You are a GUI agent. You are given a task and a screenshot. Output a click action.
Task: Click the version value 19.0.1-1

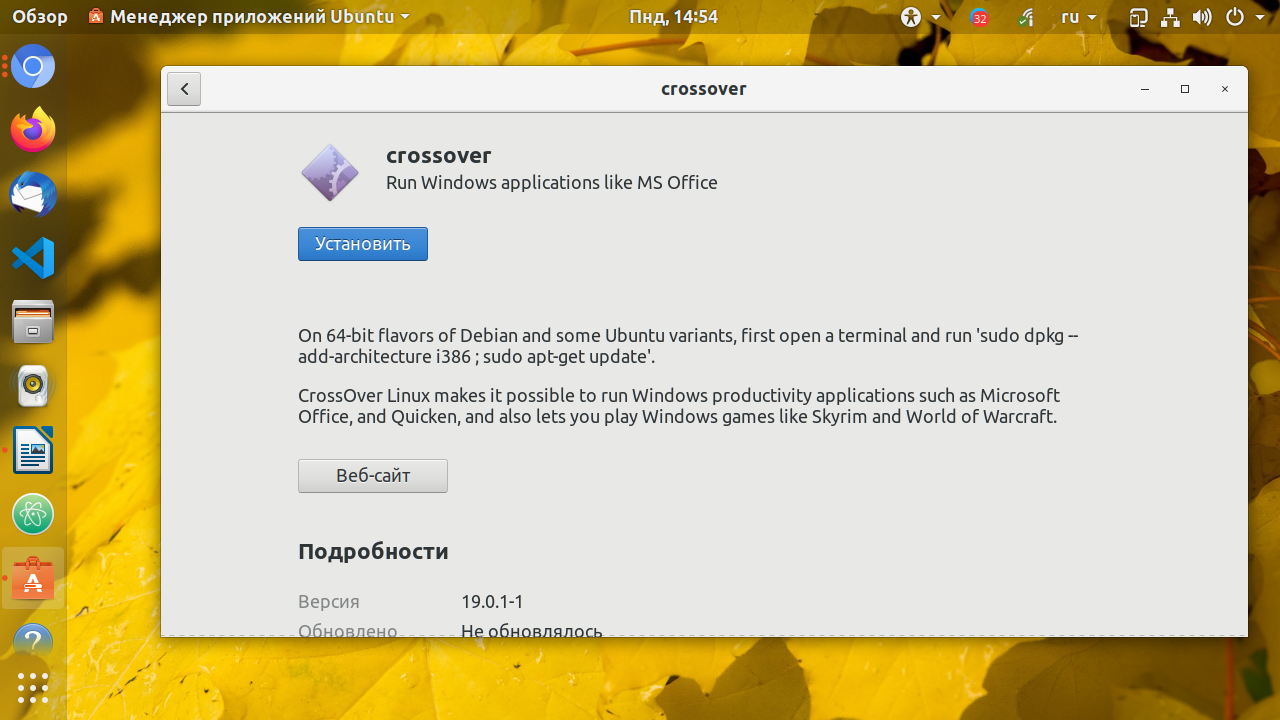tap(492, 602)
